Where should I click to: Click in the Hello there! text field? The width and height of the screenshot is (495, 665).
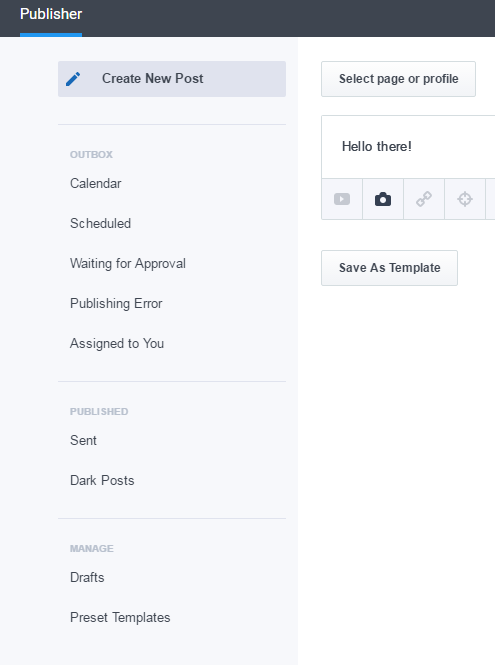pos(408,147)
